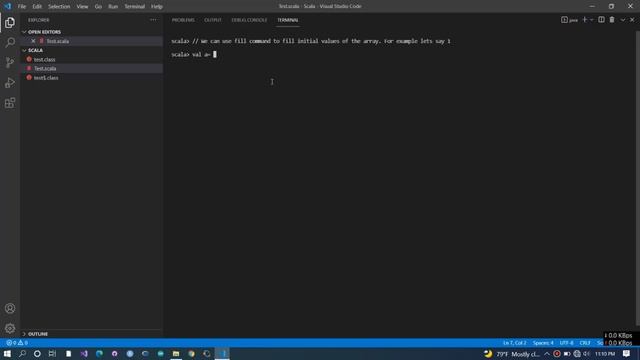Image resolution: width=640 pixels, height=360 pixels.
Task: Open the launch profile dropdown arrow
Action: pyautogui.click(x=591, y=20)
